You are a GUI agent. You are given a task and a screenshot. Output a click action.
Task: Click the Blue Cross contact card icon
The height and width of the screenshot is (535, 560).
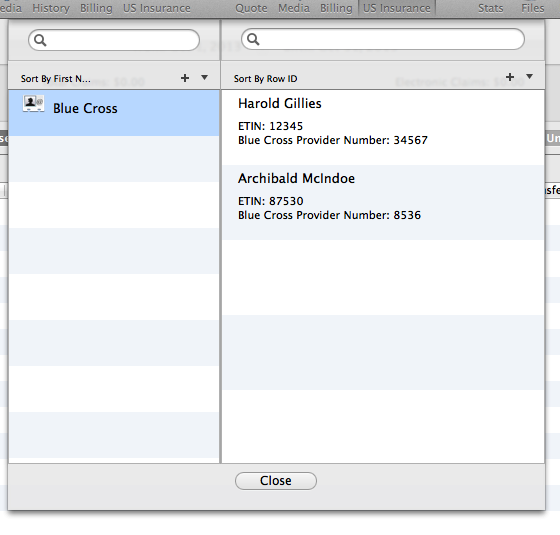[x=33, y=104]
